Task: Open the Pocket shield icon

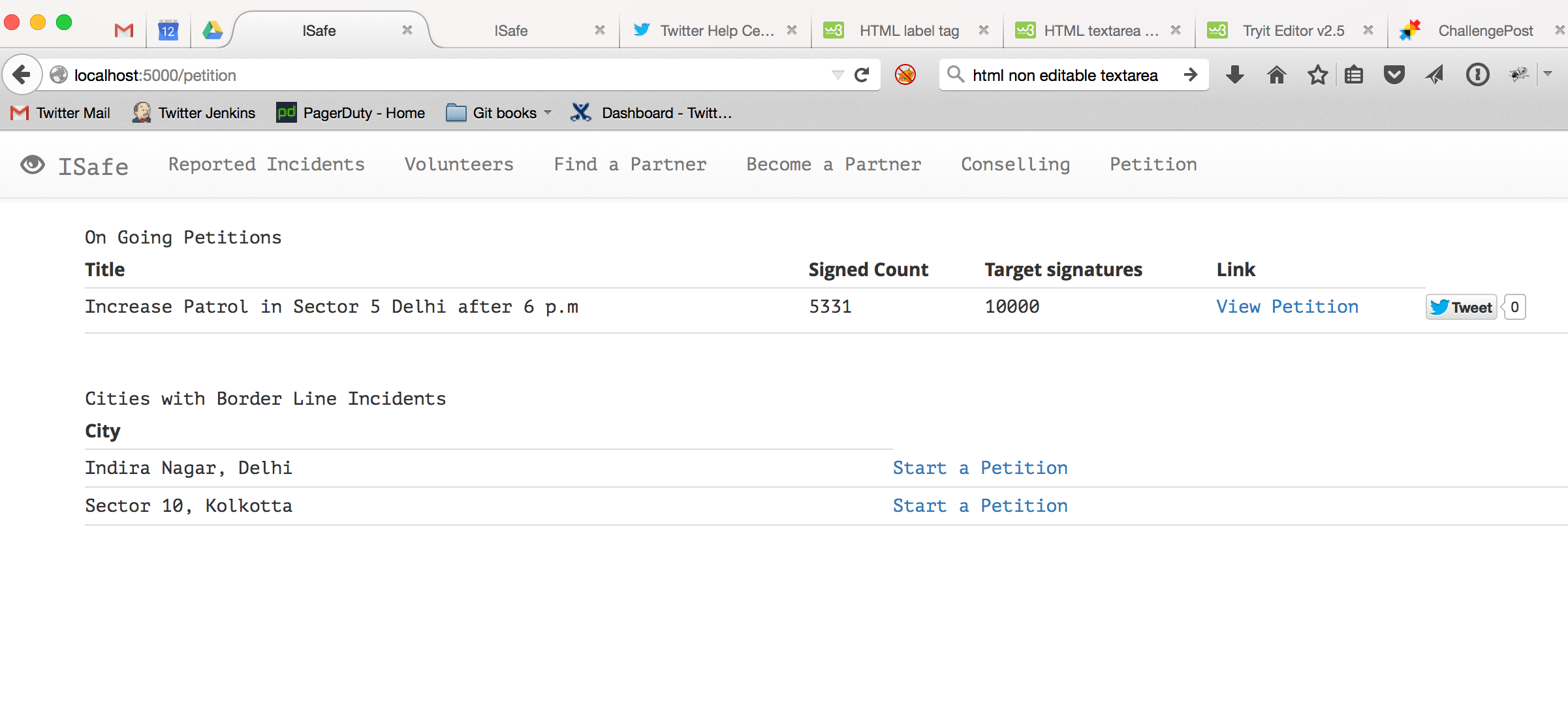Action: (x=1394, y=75)
